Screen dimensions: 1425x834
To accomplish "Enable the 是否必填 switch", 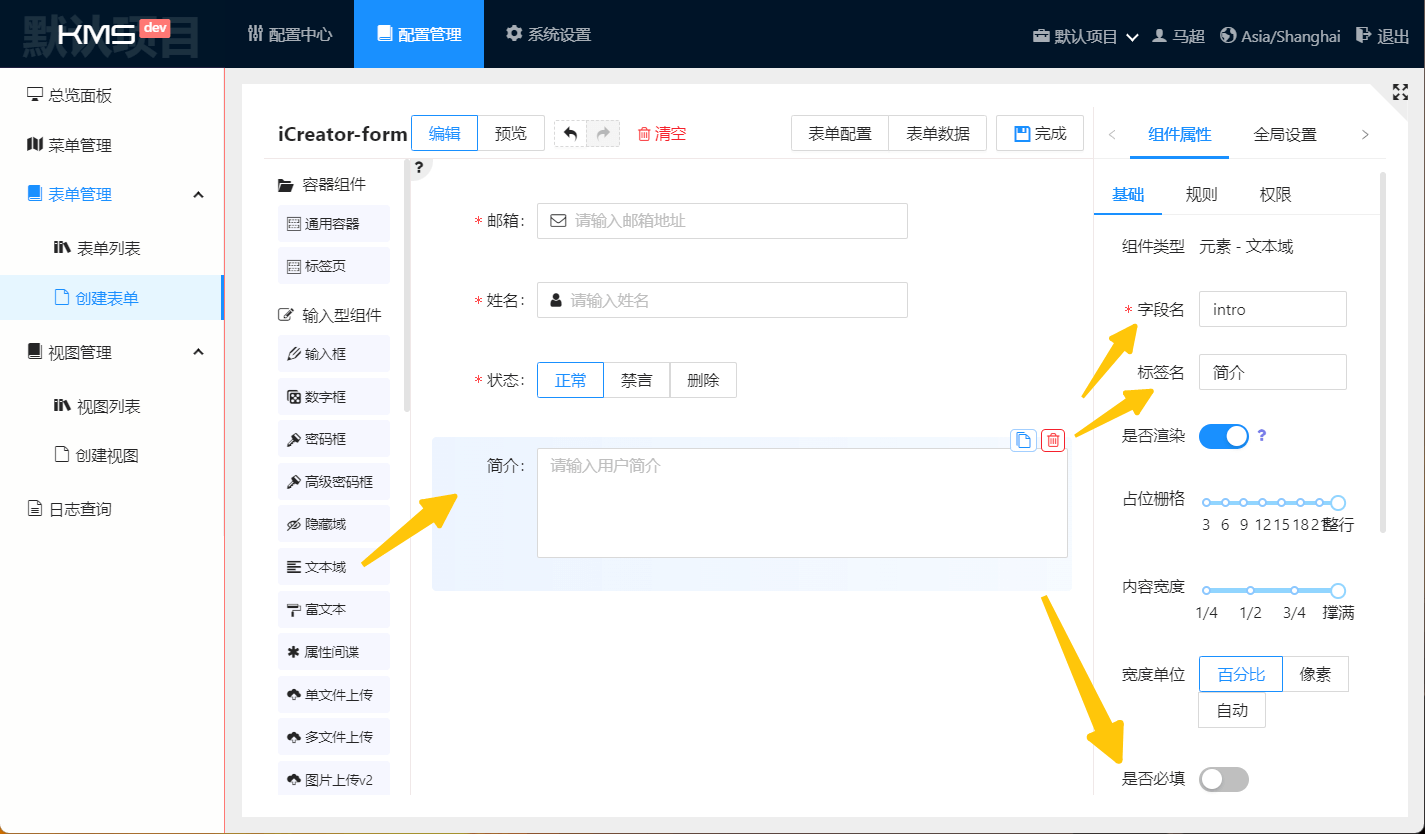I will click(1224, 779).
